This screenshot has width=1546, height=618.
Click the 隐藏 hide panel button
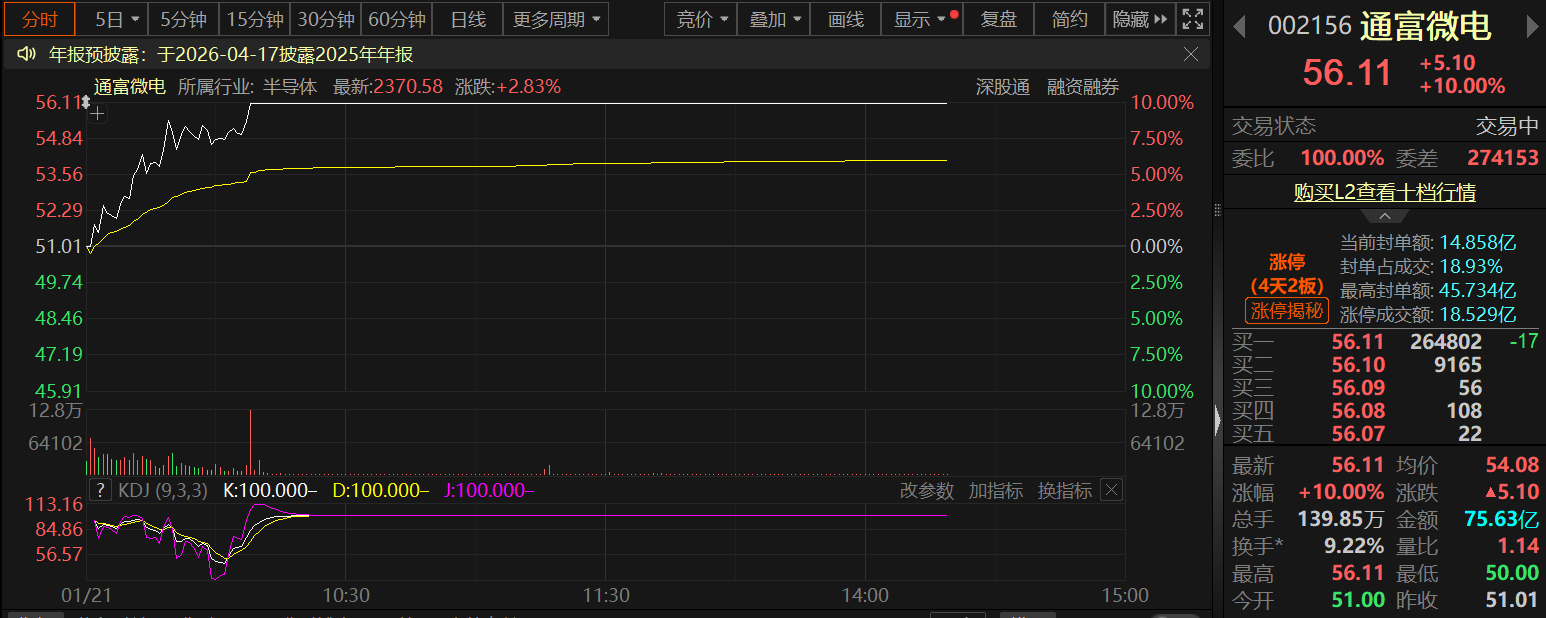coord(1139,19)
